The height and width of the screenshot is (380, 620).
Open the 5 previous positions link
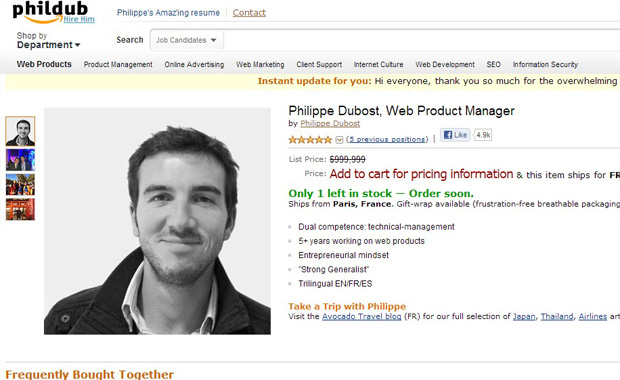(388, 140)
